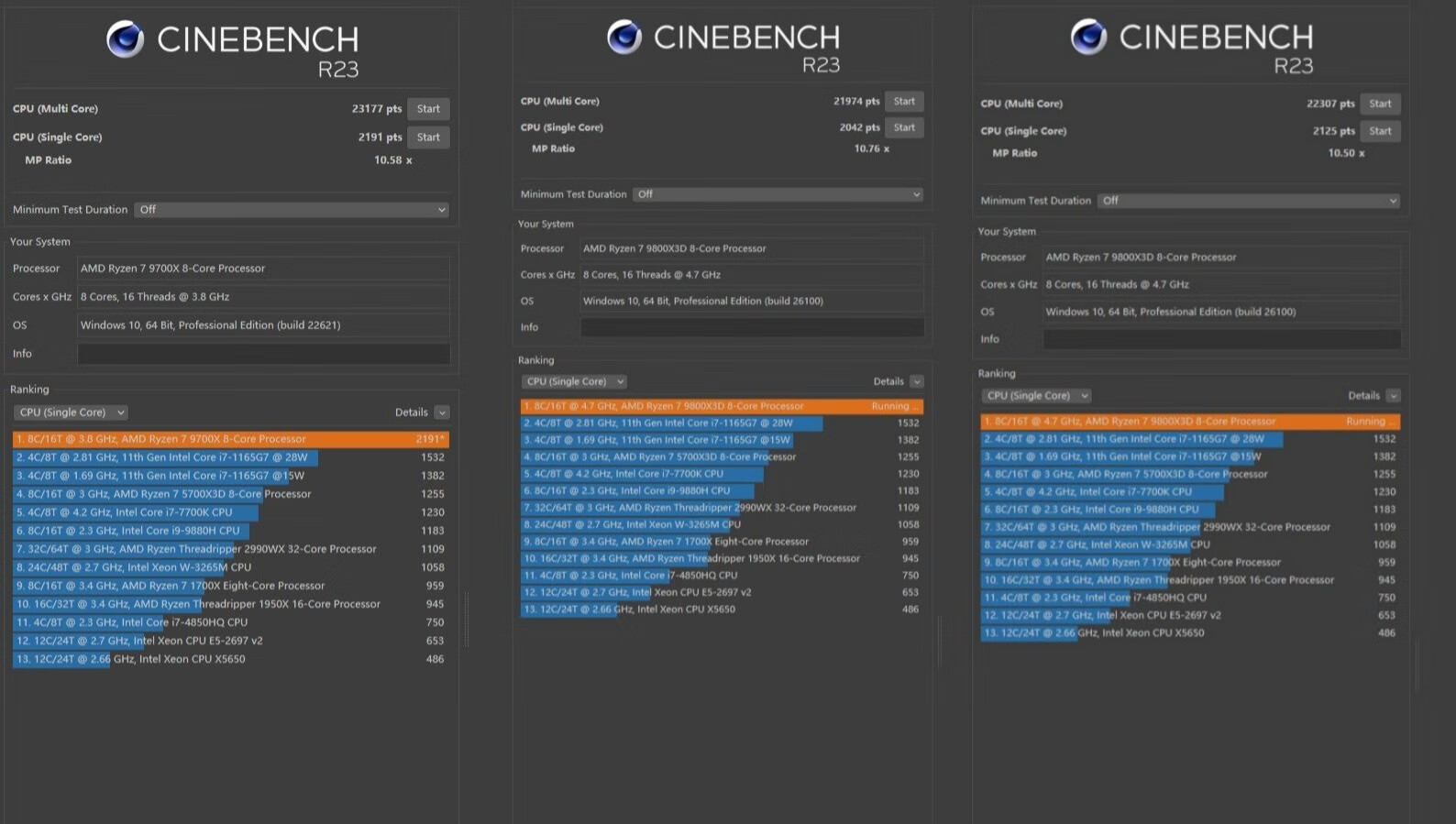Image resolution: width=1456 pixels, height=824 pixels.
Task: Select running 9800X3D ranking row in right window
Action: click(1190, 422)
